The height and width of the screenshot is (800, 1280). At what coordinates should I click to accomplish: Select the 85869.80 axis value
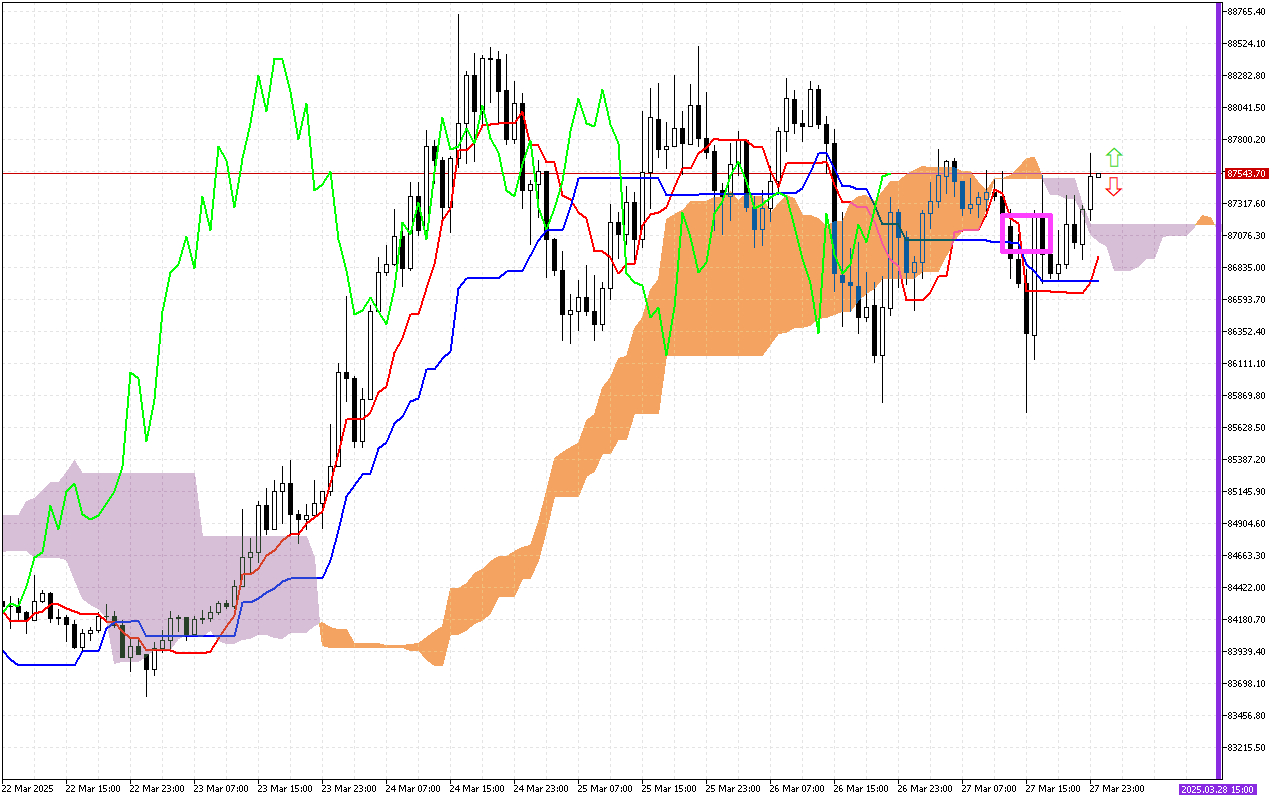click(x=1246, y=396)
